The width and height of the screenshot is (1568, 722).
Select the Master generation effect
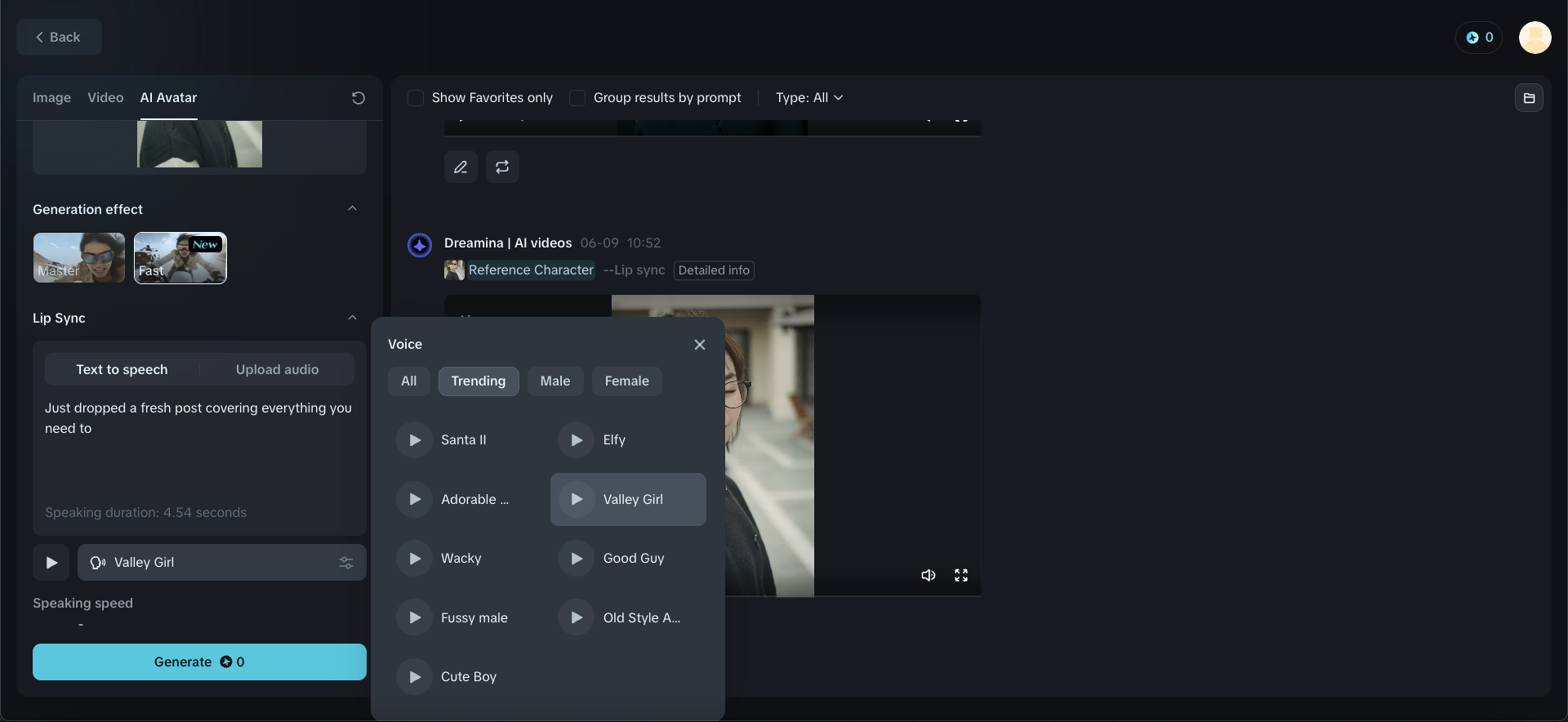pos(79,258)
